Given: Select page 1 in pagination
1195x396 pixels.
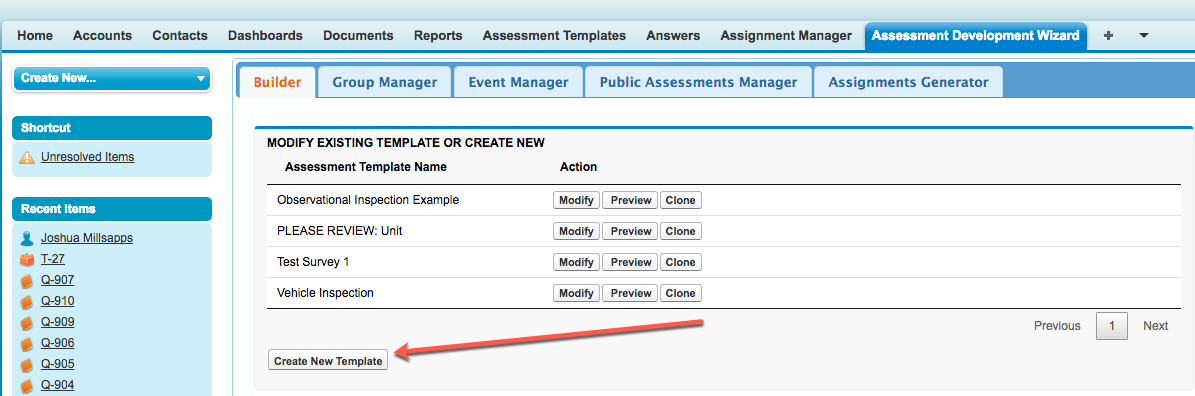Looking at the screenshot, I should coord(1112,326).
